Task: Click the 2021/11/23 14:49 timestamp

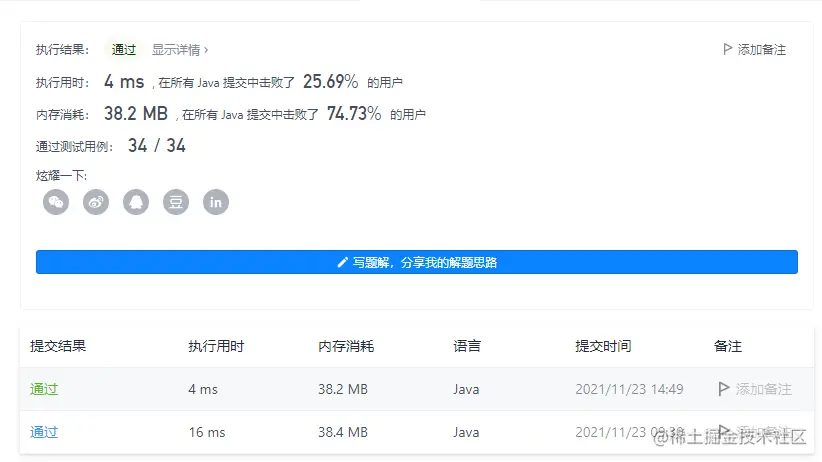Action: tap(629, 389)
